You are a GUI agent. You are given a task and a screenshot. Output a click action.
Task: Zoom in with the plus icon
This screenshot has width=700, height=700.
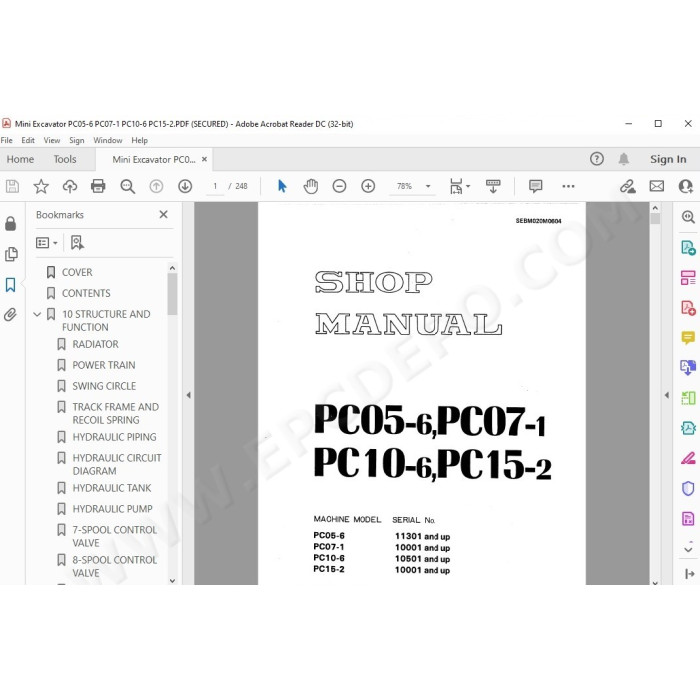[x=368, y=186]
